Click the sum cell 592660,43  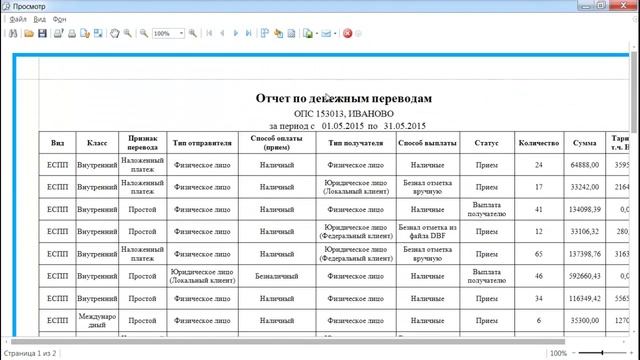click(584, 276)
